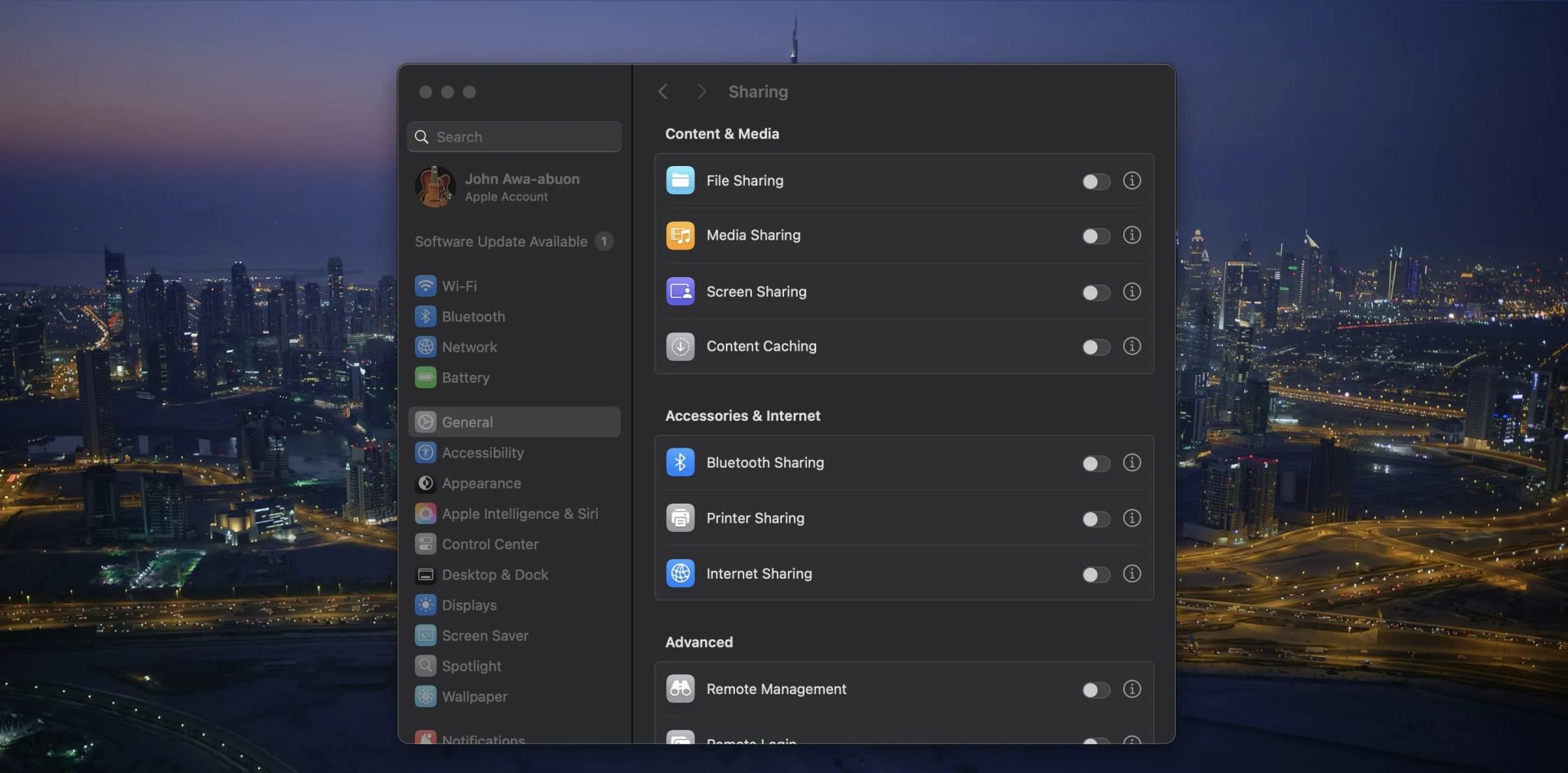This screenshot has height=773, width=1568.
Task: Click the Remote Management binoculars icon
Action: coord(680,688)
